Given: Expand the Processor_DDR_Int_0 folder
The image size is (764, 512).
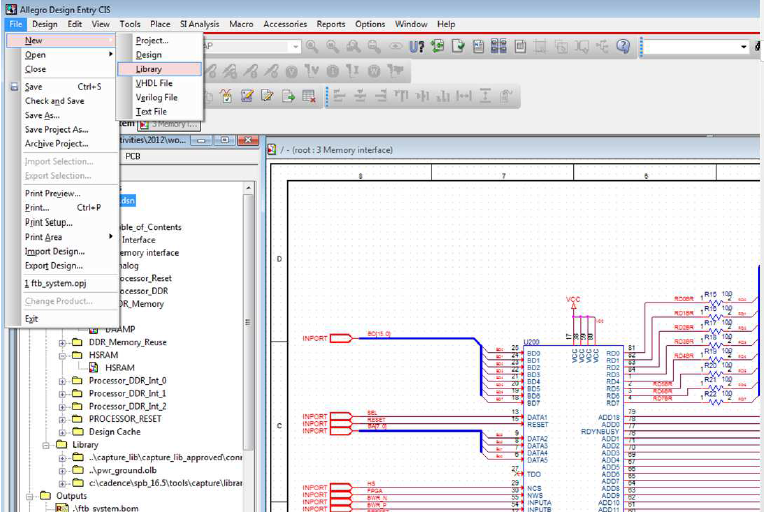Looking at the screenshot, I should [x=62, y=381].
